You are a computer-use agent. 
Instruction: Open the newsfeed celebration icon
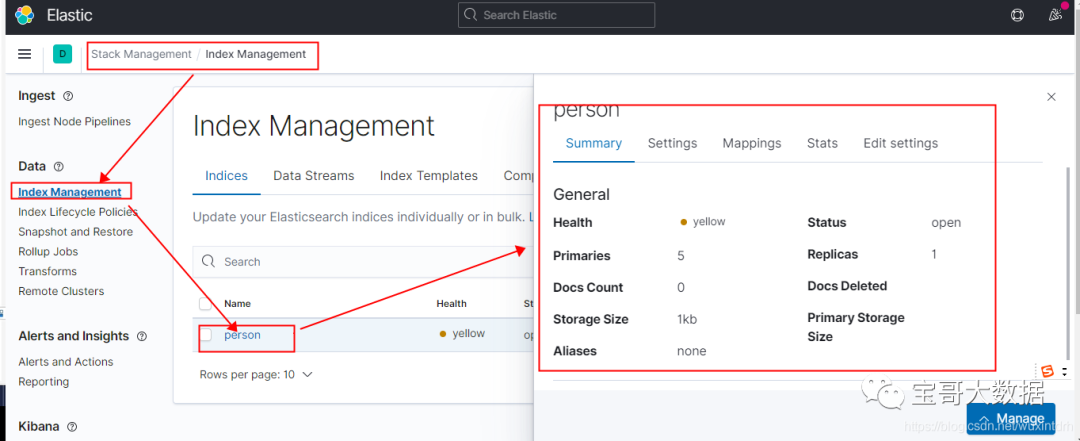(1055, 14)
